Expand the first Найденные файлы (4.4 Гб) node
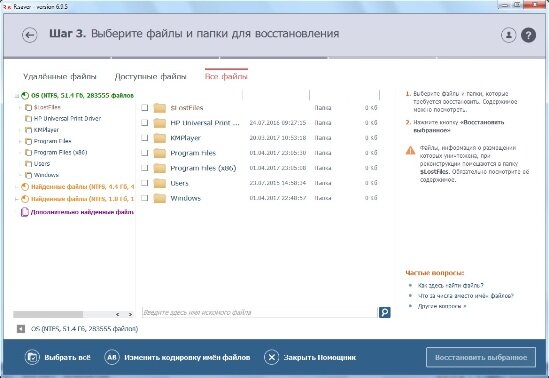 pos(16,187)
